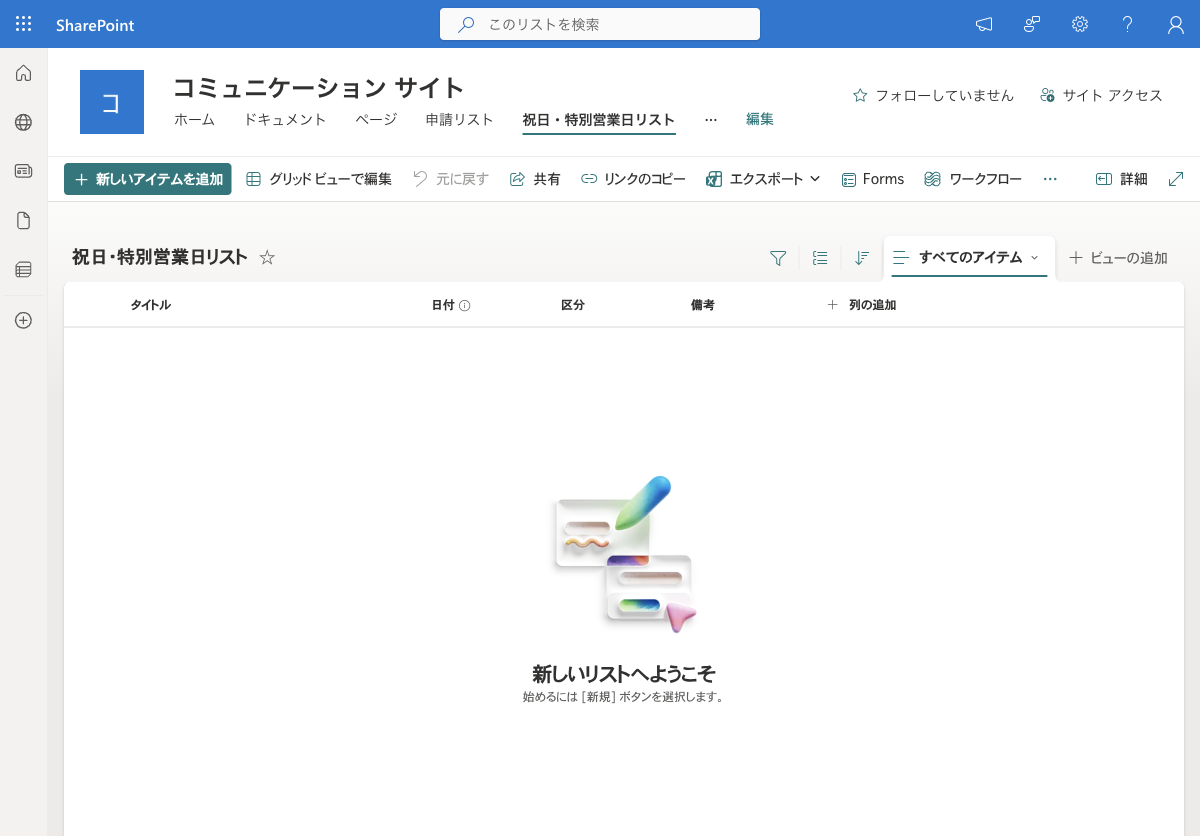Open the 申請リスト navigation tab

coord(460,119)
